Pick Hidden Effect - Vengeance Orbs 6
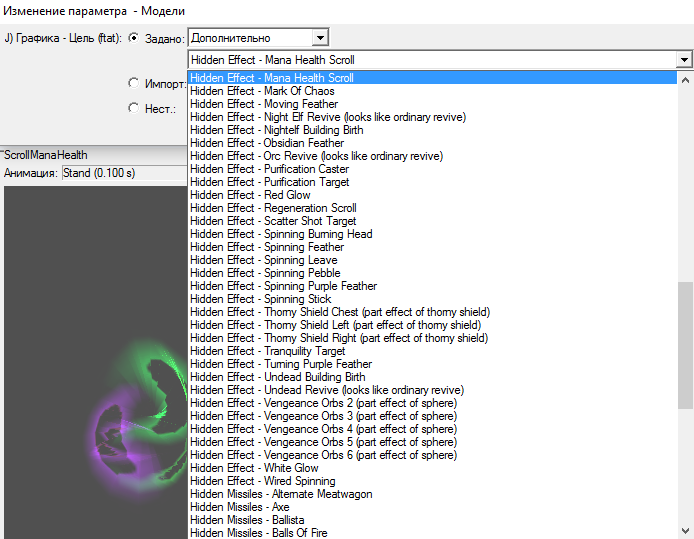Screen dimensions: 694x539 (432, 454)
